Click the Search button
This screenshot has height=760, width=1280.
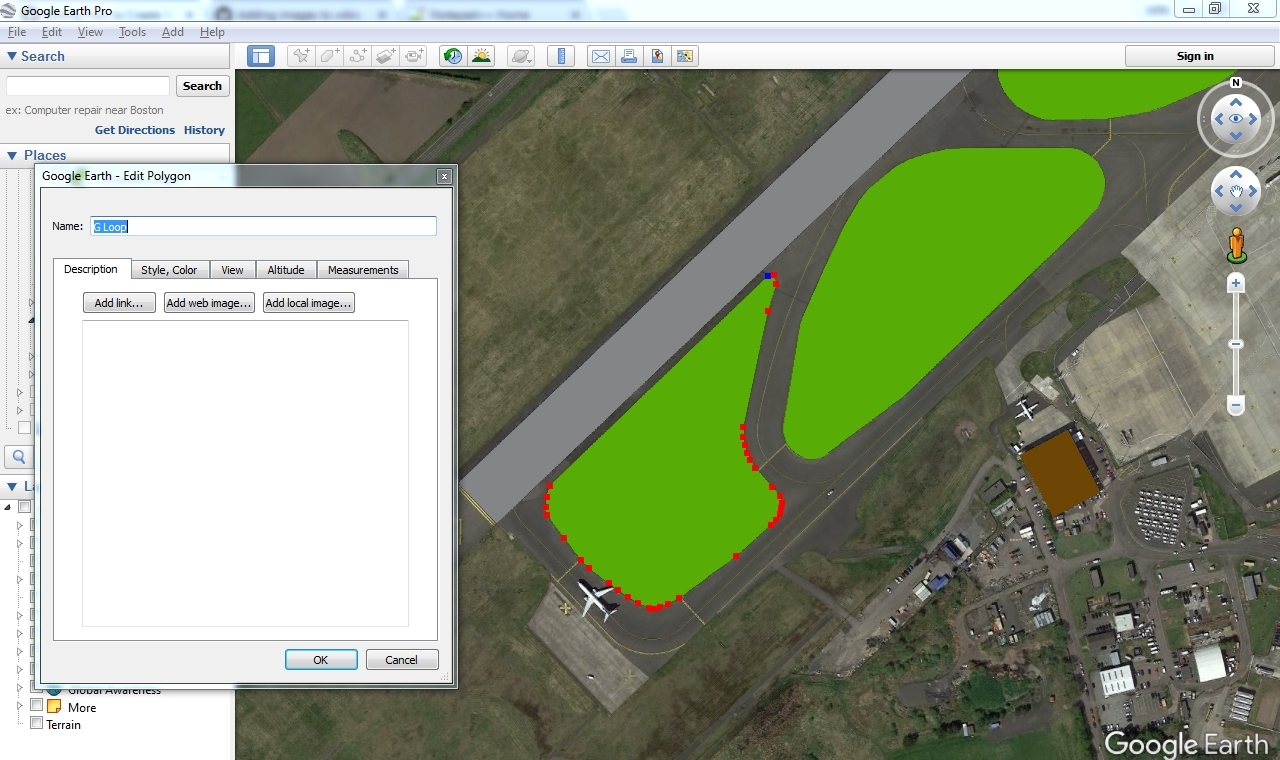coord(203,86)
